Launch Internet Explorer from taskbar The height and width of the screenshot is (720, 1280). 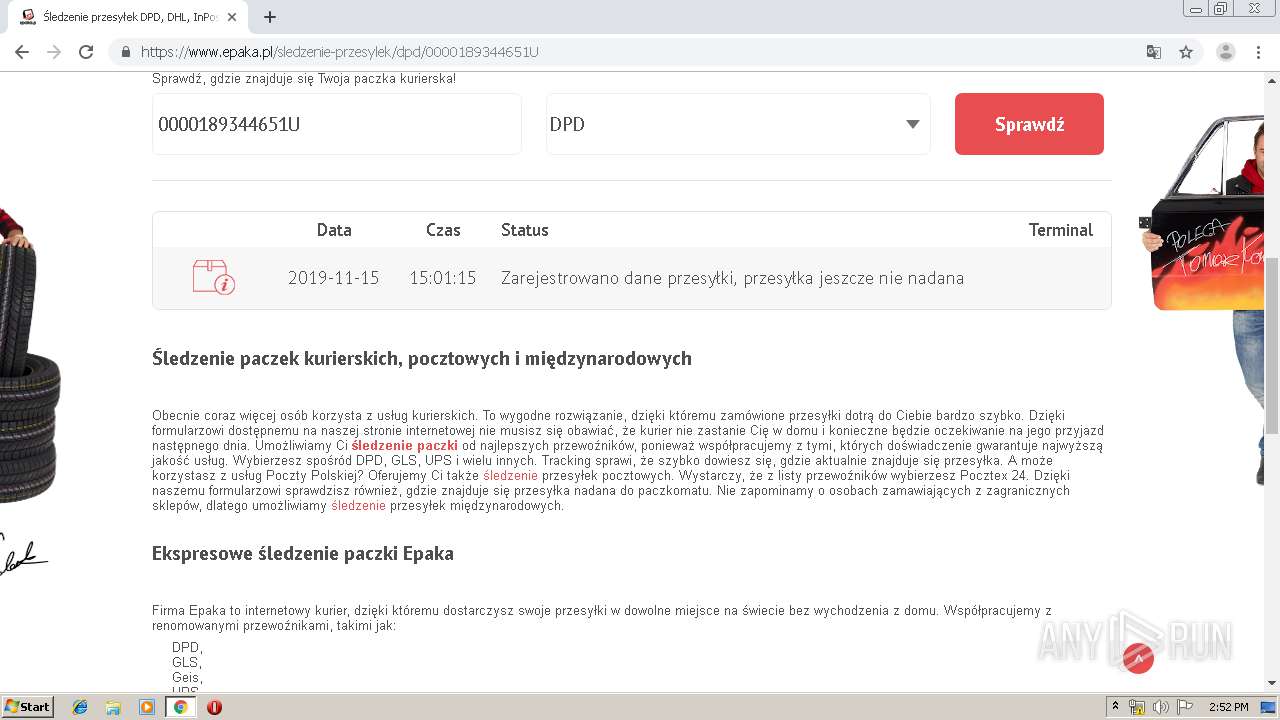[x=80, y=707]
